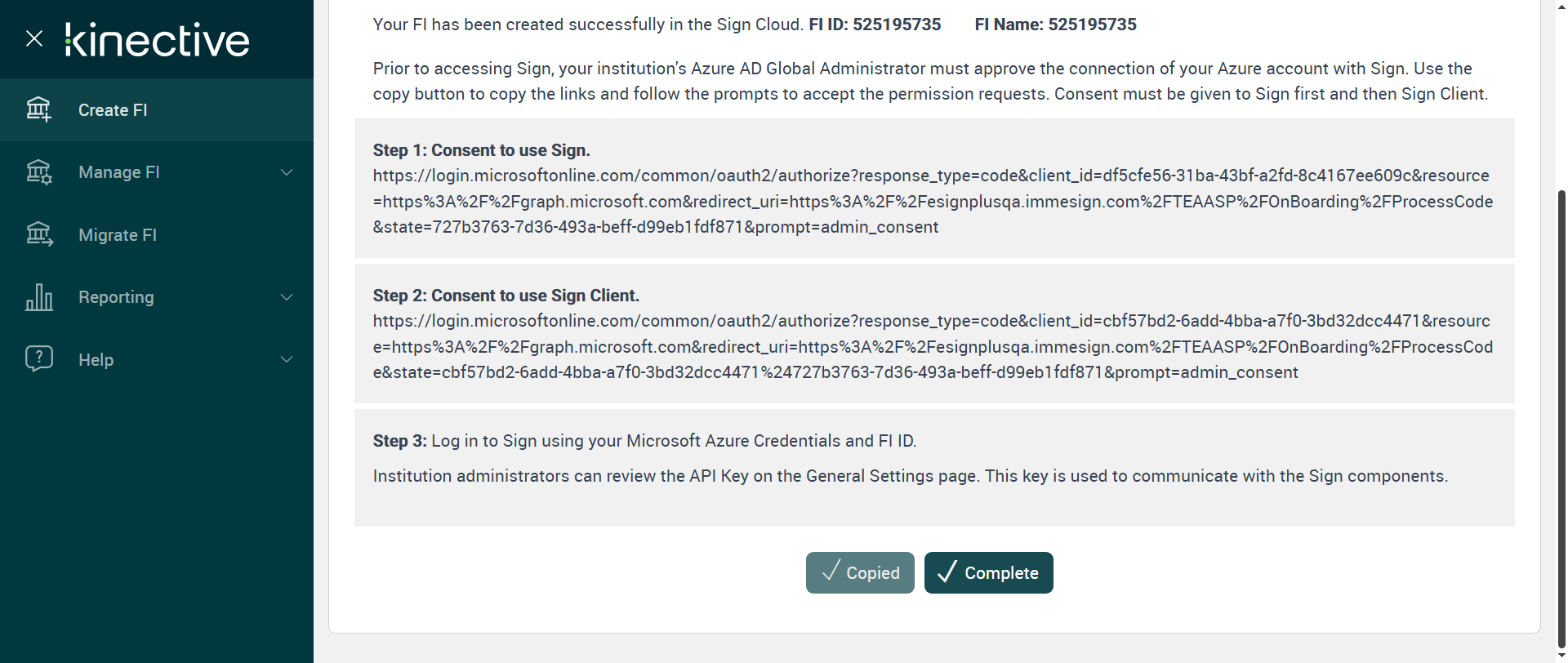The width and height of the screenshot is (1568, 663).
Task: Open the Reporting menu label
Action: [116, 297]
